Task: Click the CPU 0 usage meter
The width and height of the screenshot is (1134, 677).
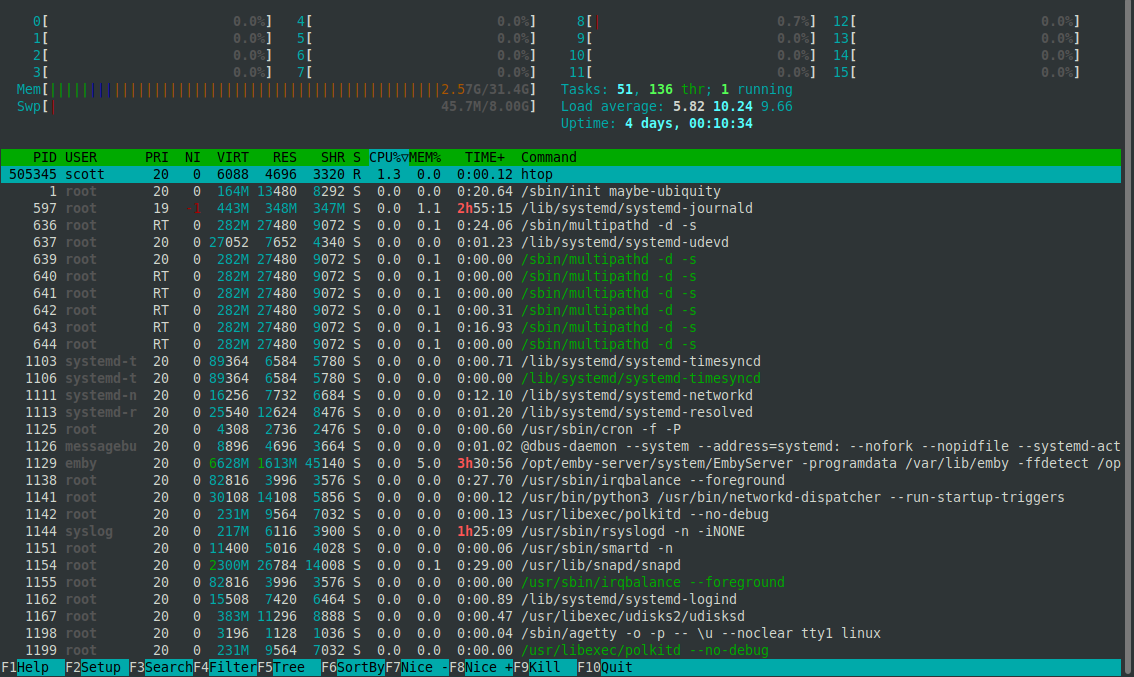Action: pyautogui.click(x=152, y=21)
